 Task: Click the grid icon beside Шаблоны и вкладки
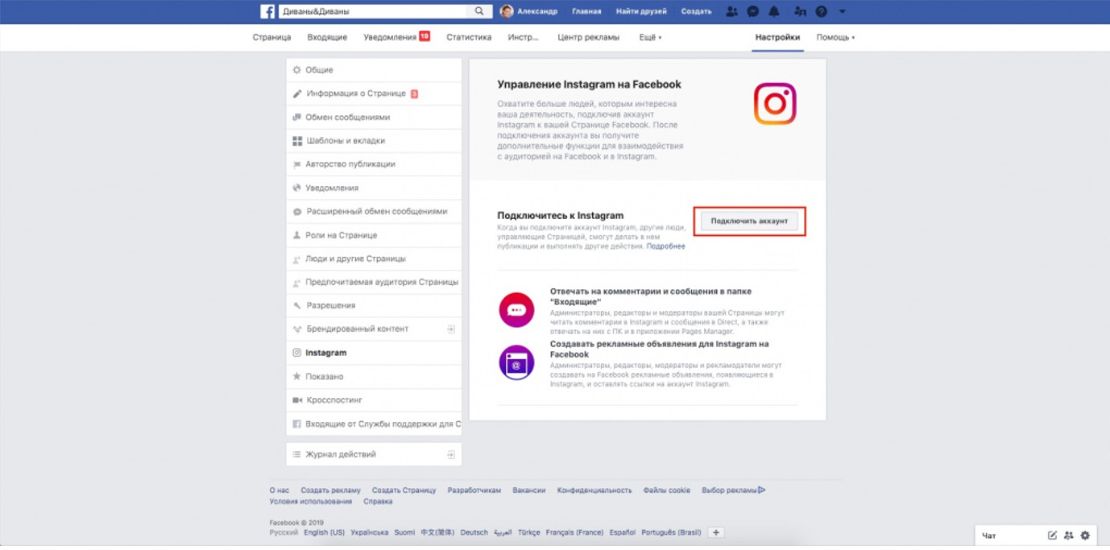click(297, 141)
